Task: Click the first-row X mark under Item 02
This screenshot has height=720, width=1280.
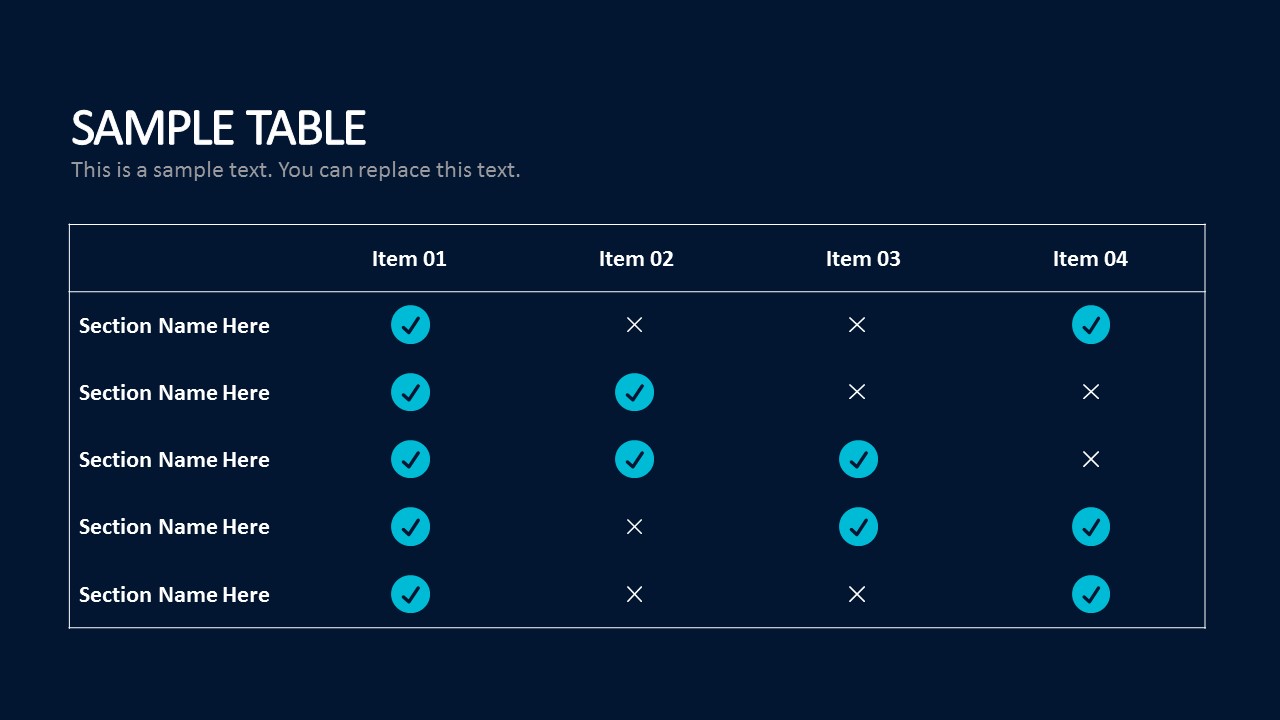Action: 634,325
